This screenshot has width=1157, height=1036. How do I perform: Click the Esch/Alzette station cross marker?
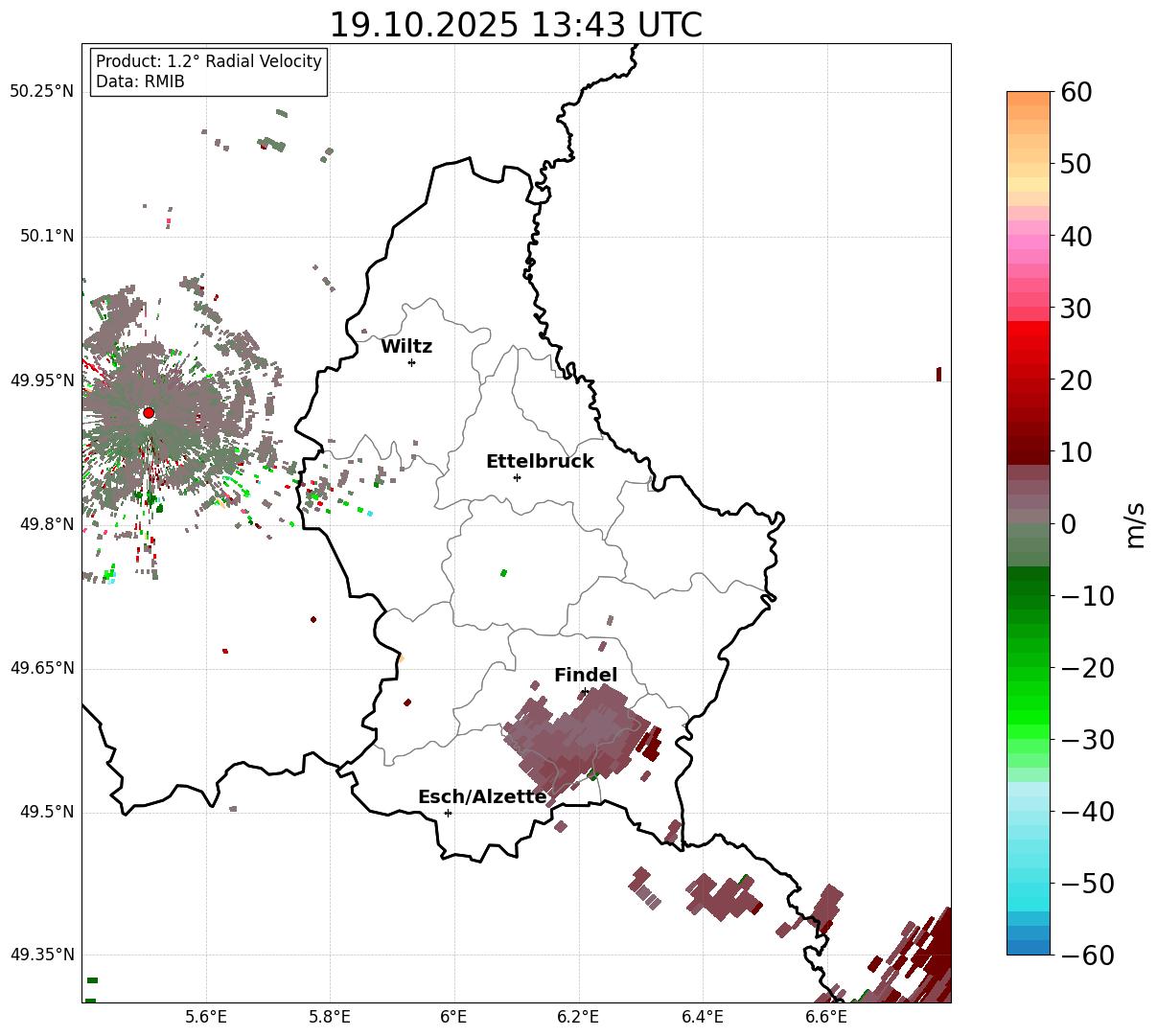click(x=448, y=813)
